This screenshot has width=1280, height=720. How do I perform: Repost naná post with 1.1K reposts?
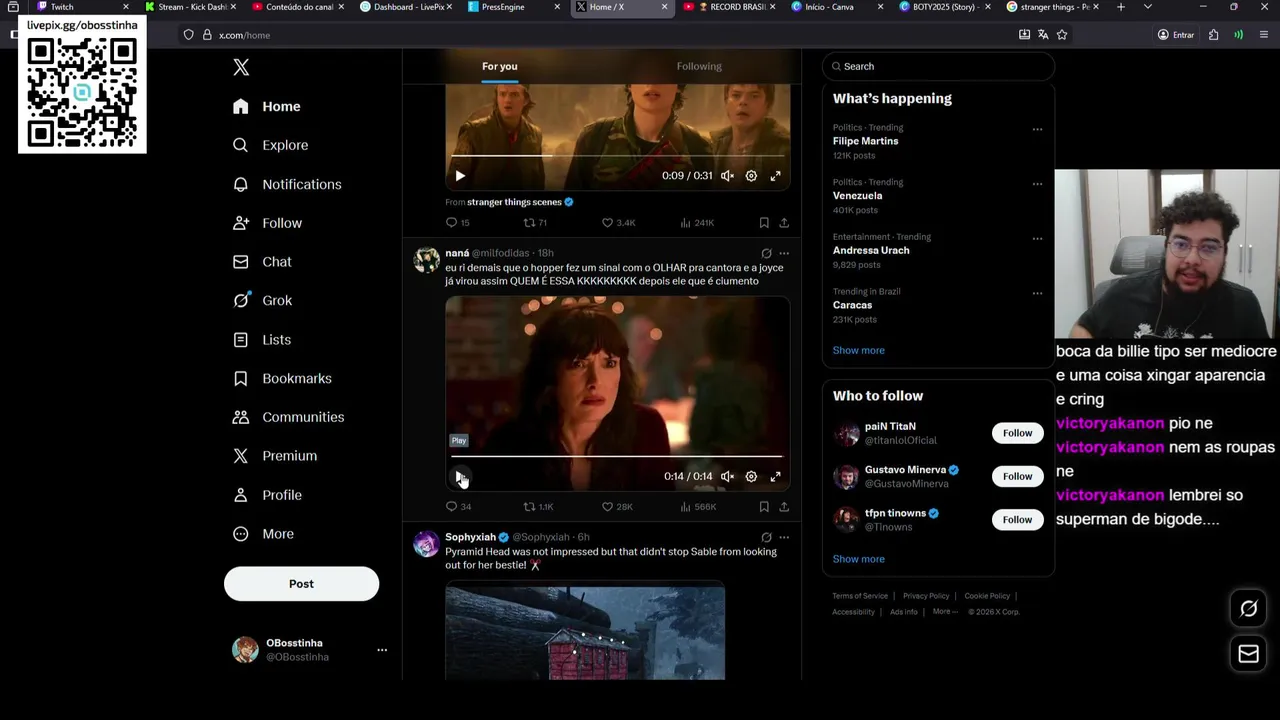tap(538, 507)
